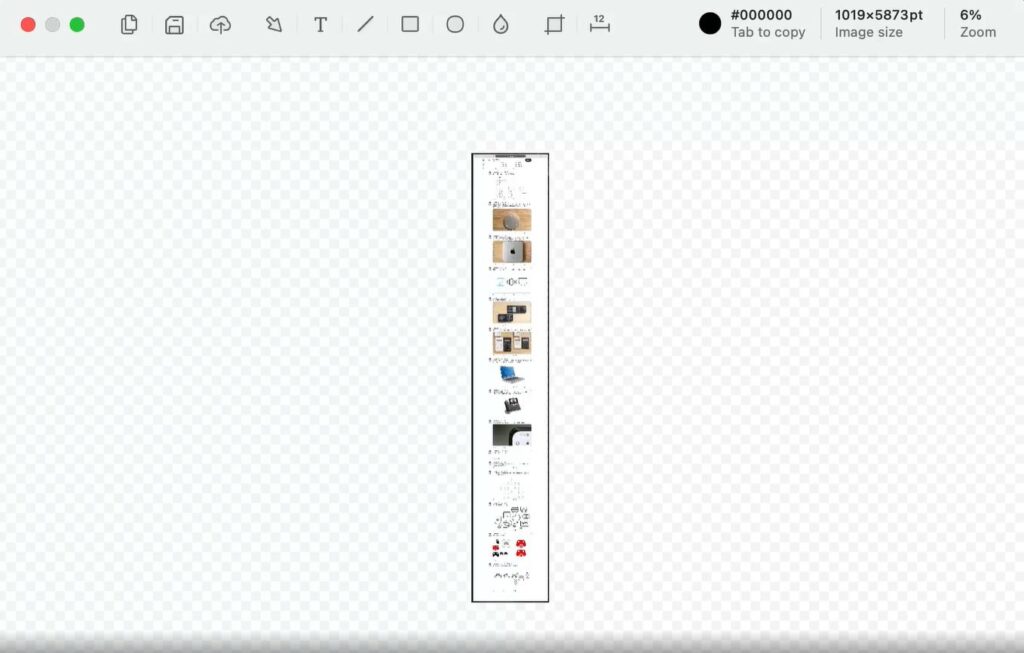Image resolution: width=1024 pixels, height=653 pixels.
Task: Select the Ellipse shape tool
Action: tap(455, 24)
